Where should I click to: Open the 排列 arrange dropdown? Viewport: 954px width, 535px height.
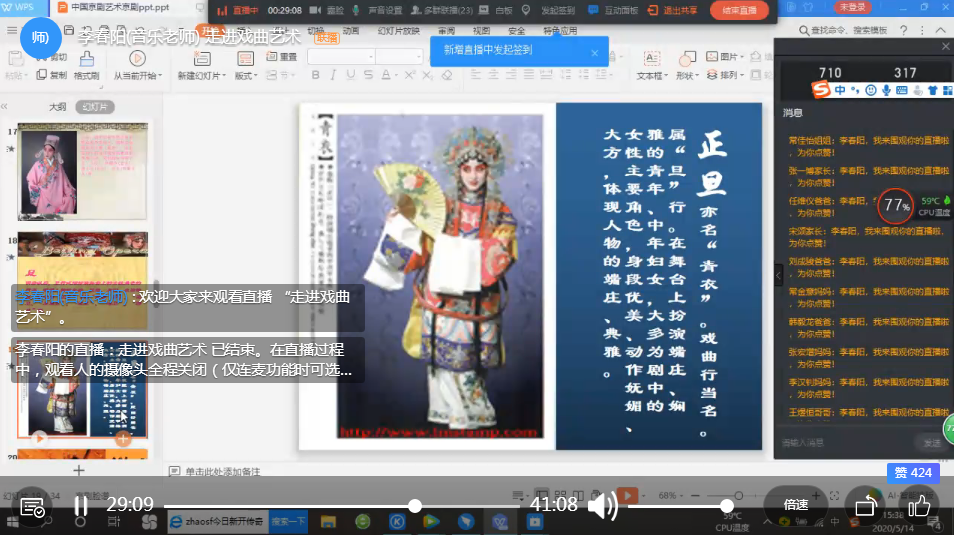click(x=725, y=75)
